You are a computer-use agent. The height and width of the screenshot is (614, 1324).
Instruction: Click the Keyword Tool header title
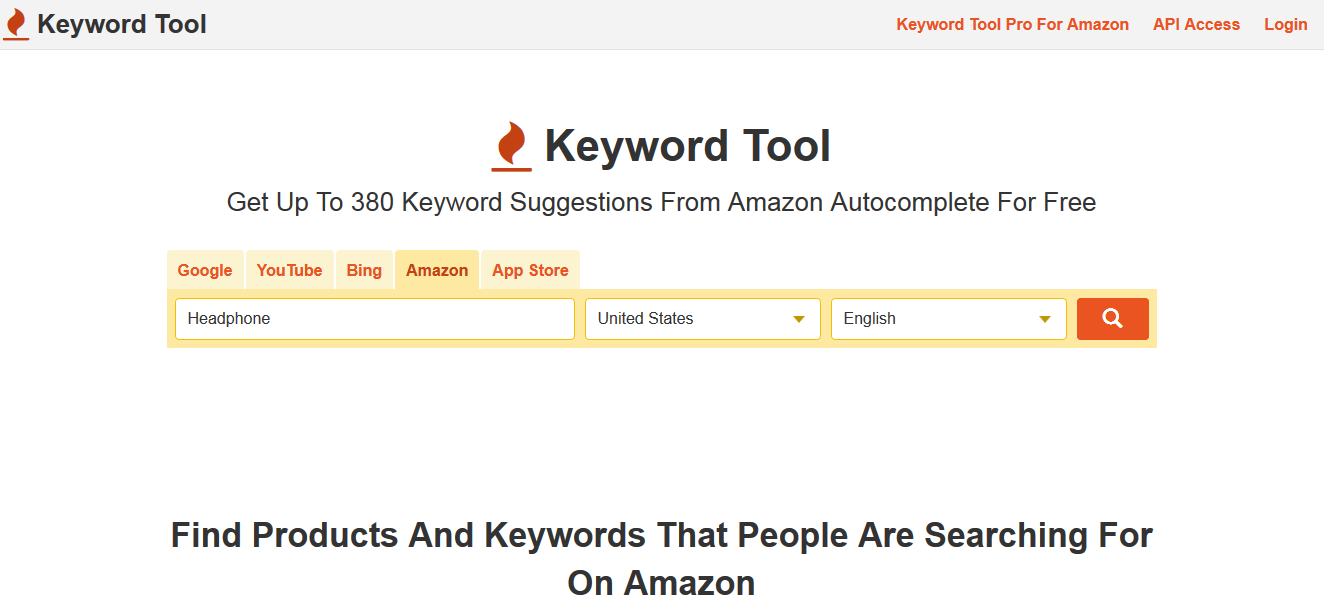pyautogui.click(x=122, y=24)
